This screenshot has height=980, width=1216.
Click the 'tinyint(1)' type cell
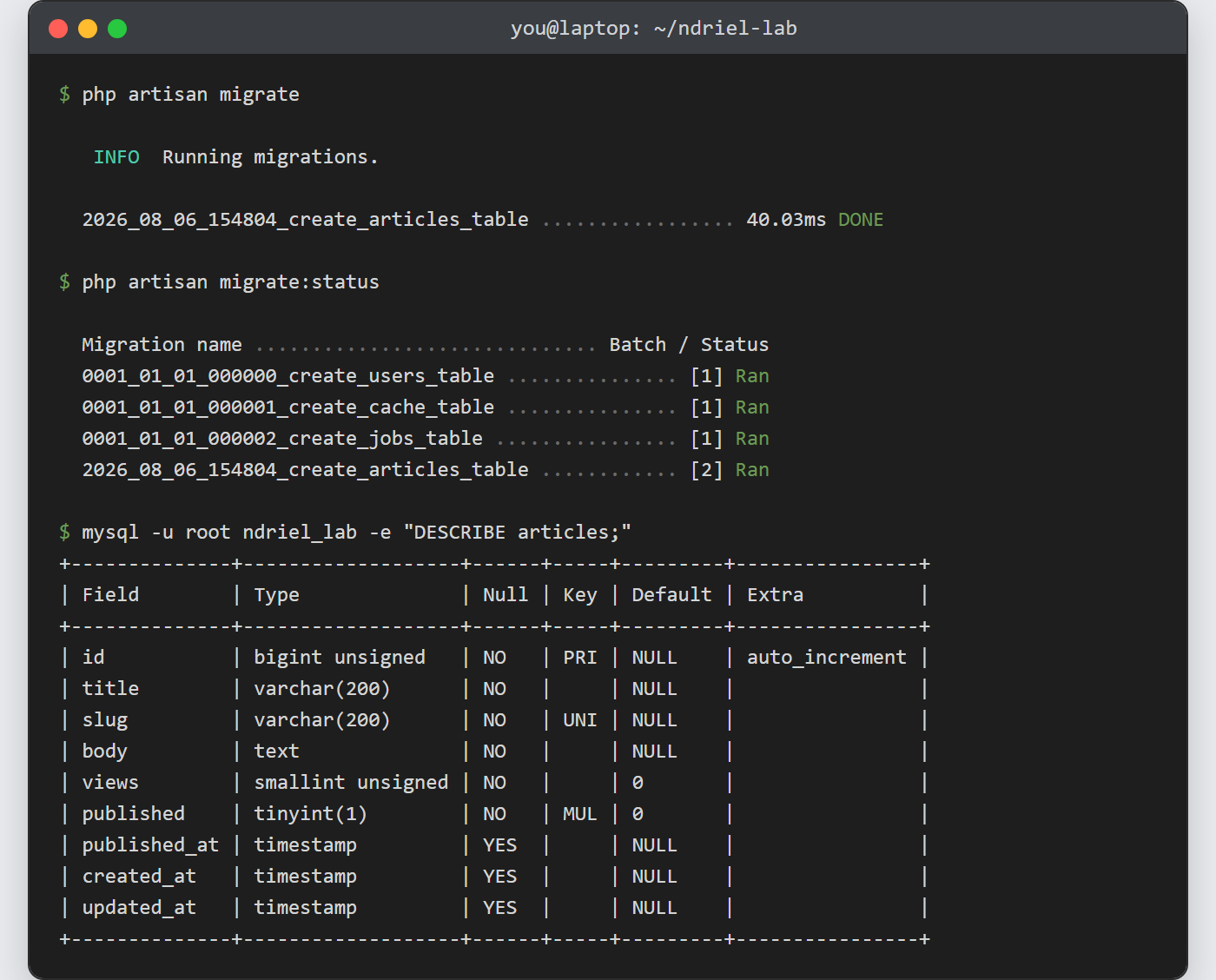[310, 814]
